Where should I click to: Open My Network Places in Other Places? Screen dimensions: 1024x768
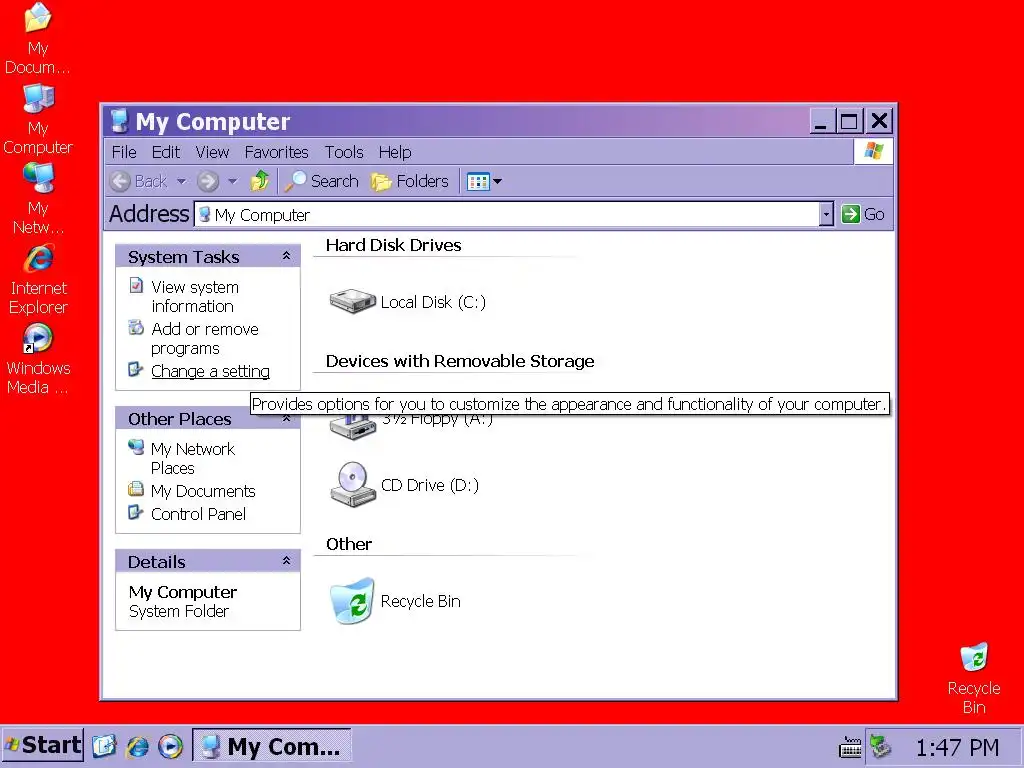[x=193, y=458]
